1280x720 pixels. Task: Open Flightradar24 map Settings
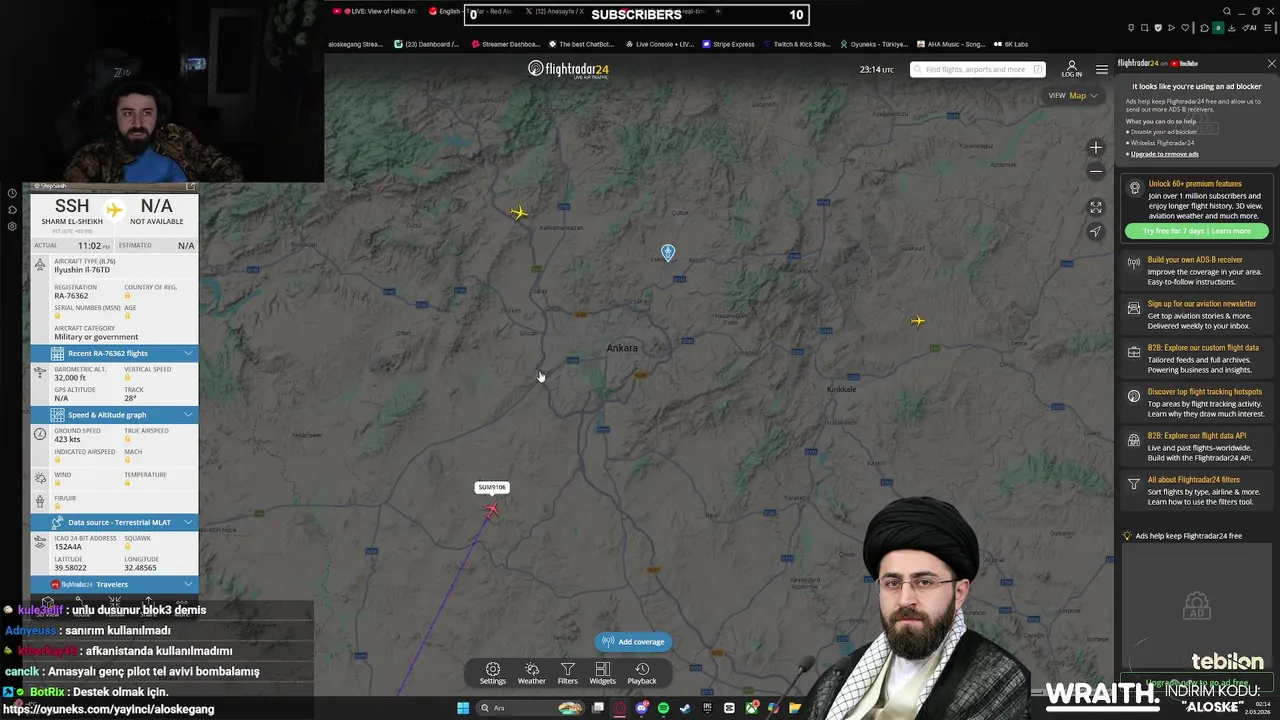(x=493, y=673)
